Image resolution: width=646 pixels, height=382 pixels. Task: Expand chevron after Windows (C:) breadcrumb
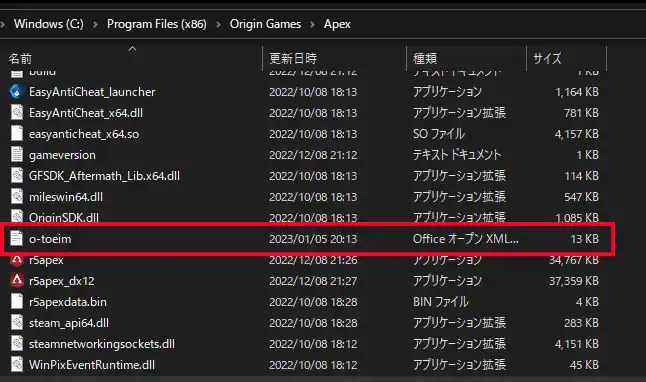[x=95, y=24]
